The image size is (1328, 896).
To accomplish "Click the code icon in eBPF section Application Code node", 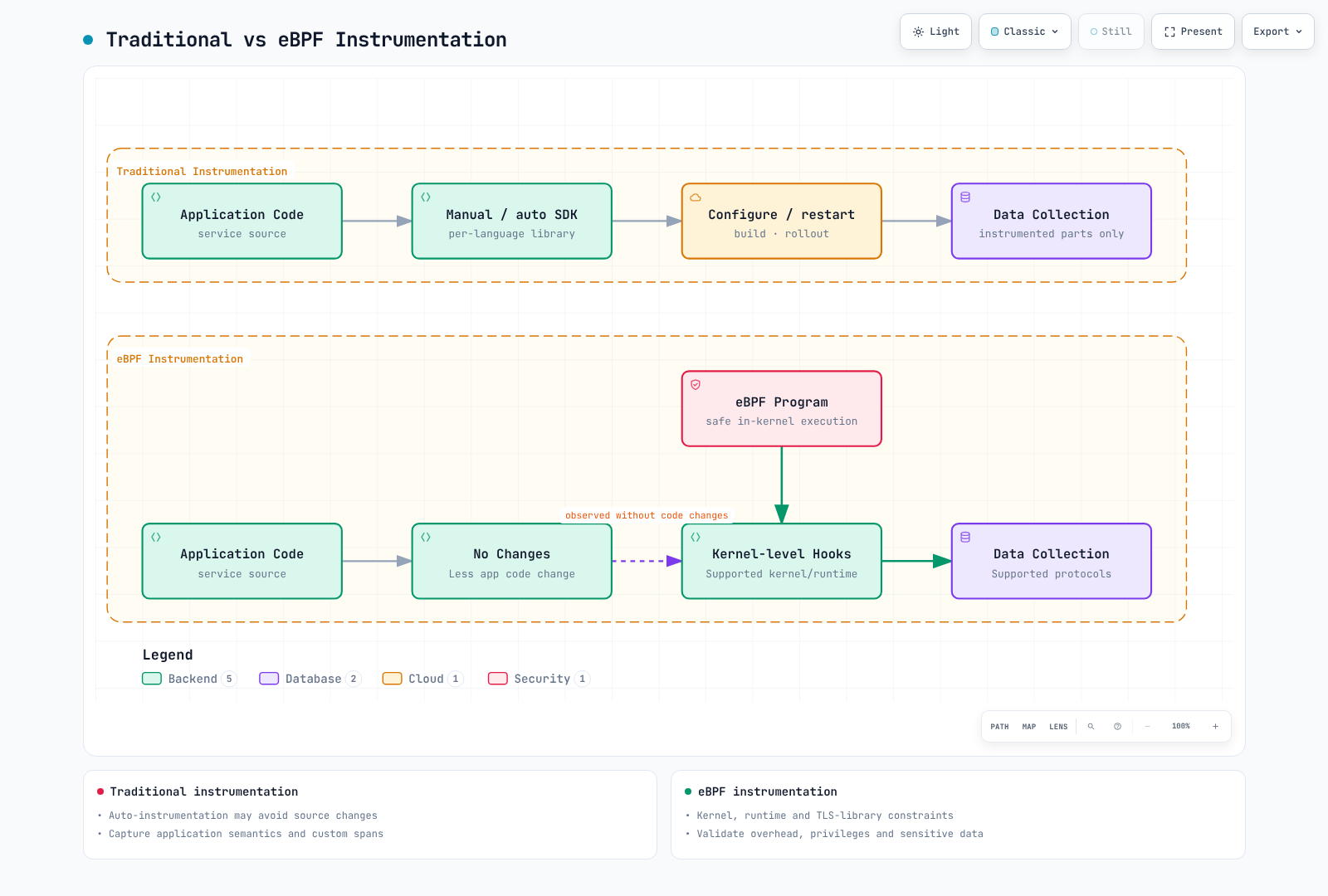I will pos(156,538).
